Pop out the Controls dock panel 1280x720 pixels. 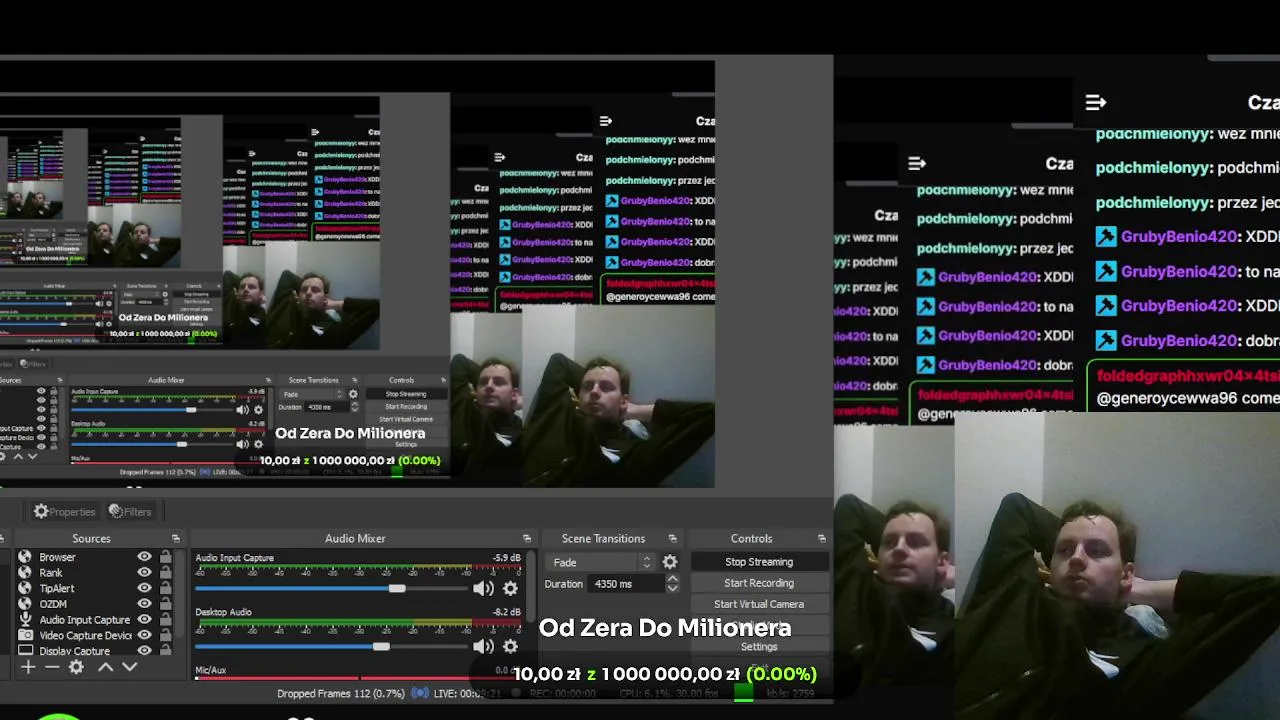pyautogui.click(x=822, y=539)
